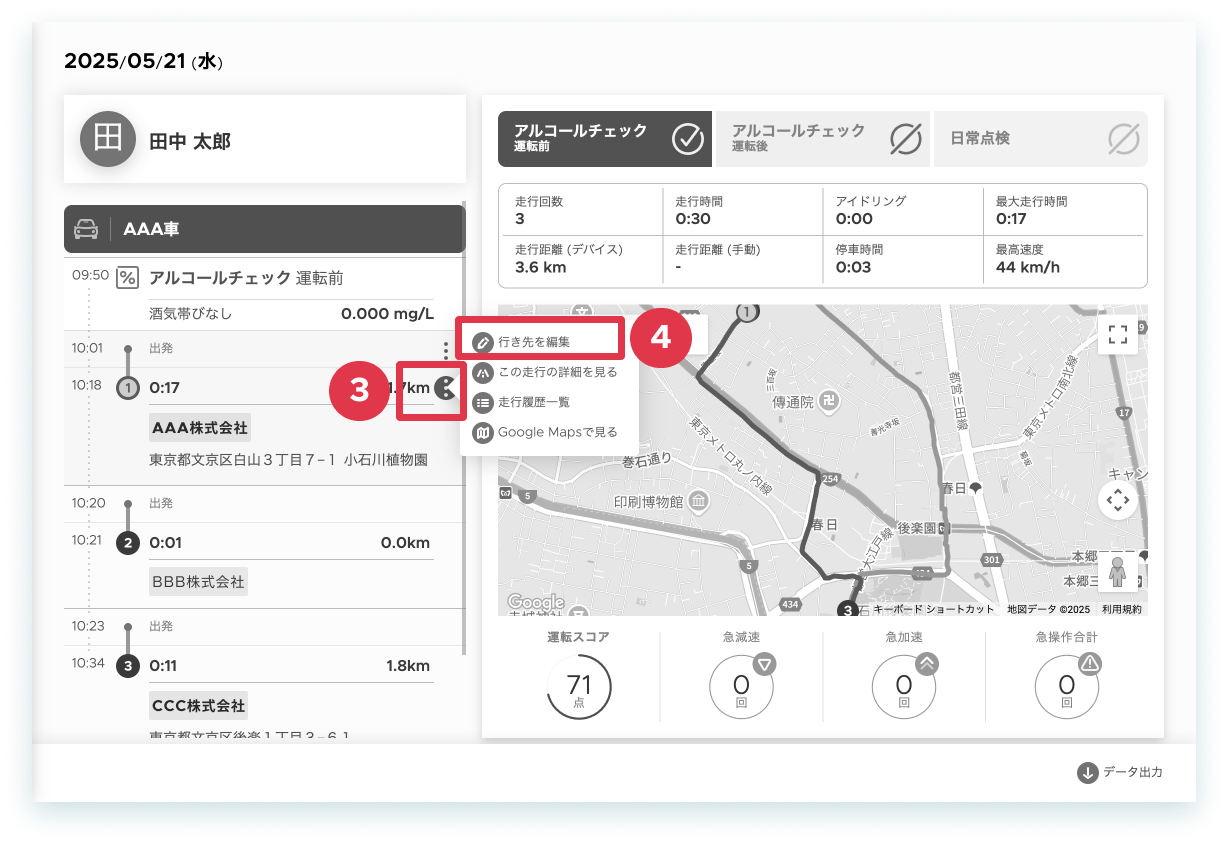Image resolution: width=1228 pixels, height=844 pixels.
Task: Click stop marker 1 in the trip list
Action: point(127,388)
